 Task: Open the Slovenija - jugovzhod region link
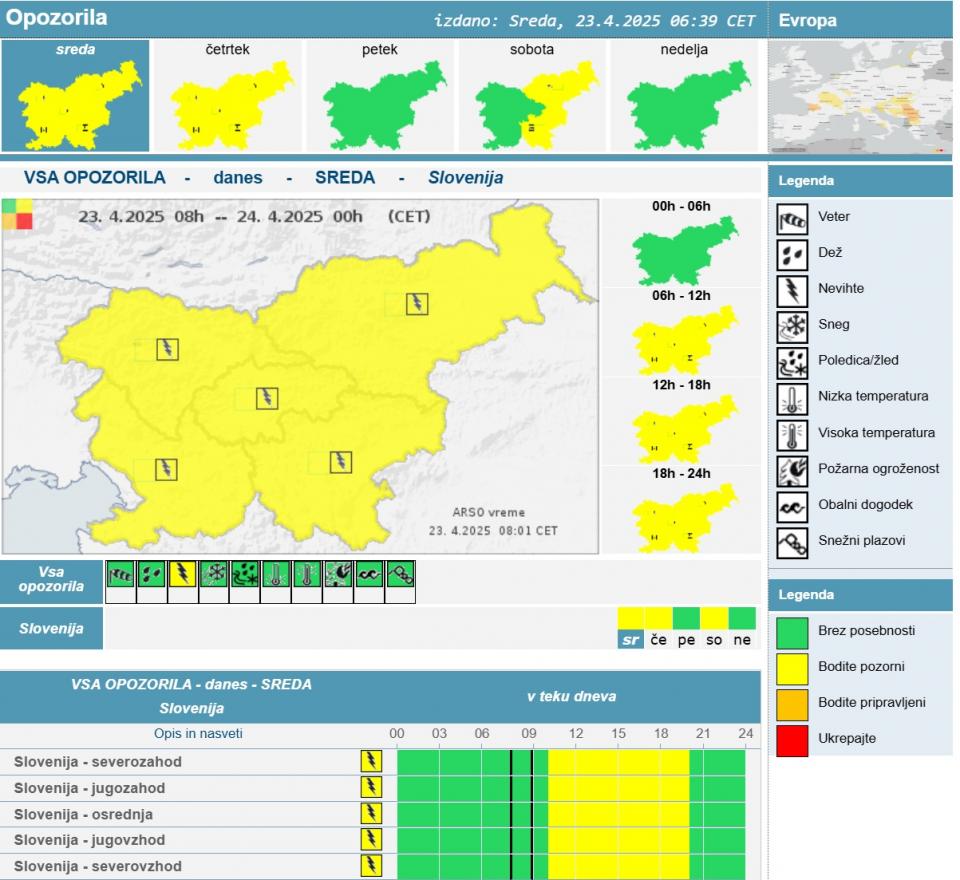tap(90, 840)
